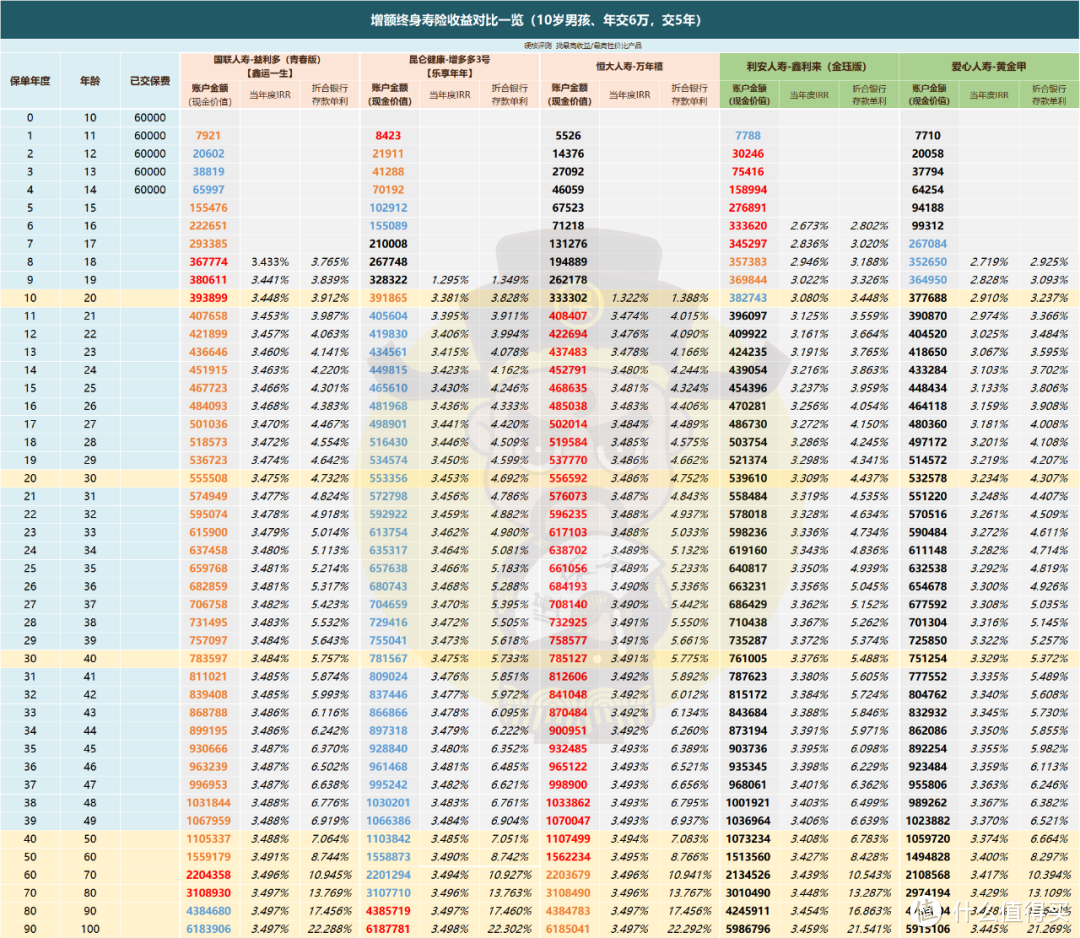Click the 国联人寿-益利多（青春版） product header
Image resolution: width=1080 pixels, height=938 pixels.
tap(269, 60)
